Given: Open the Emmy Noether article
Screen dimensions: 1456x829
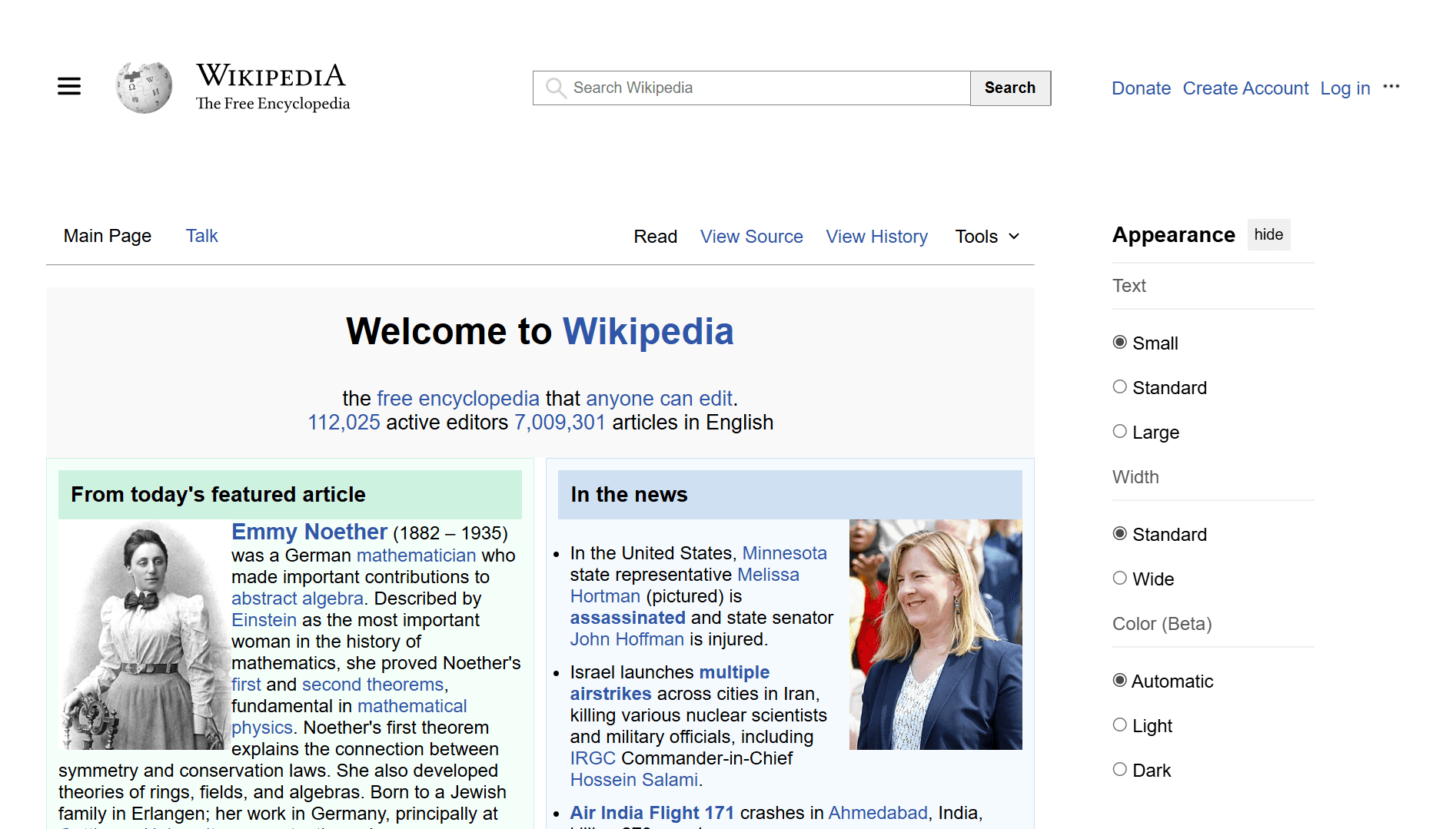Looking at the screenshot, I should 309,531.
